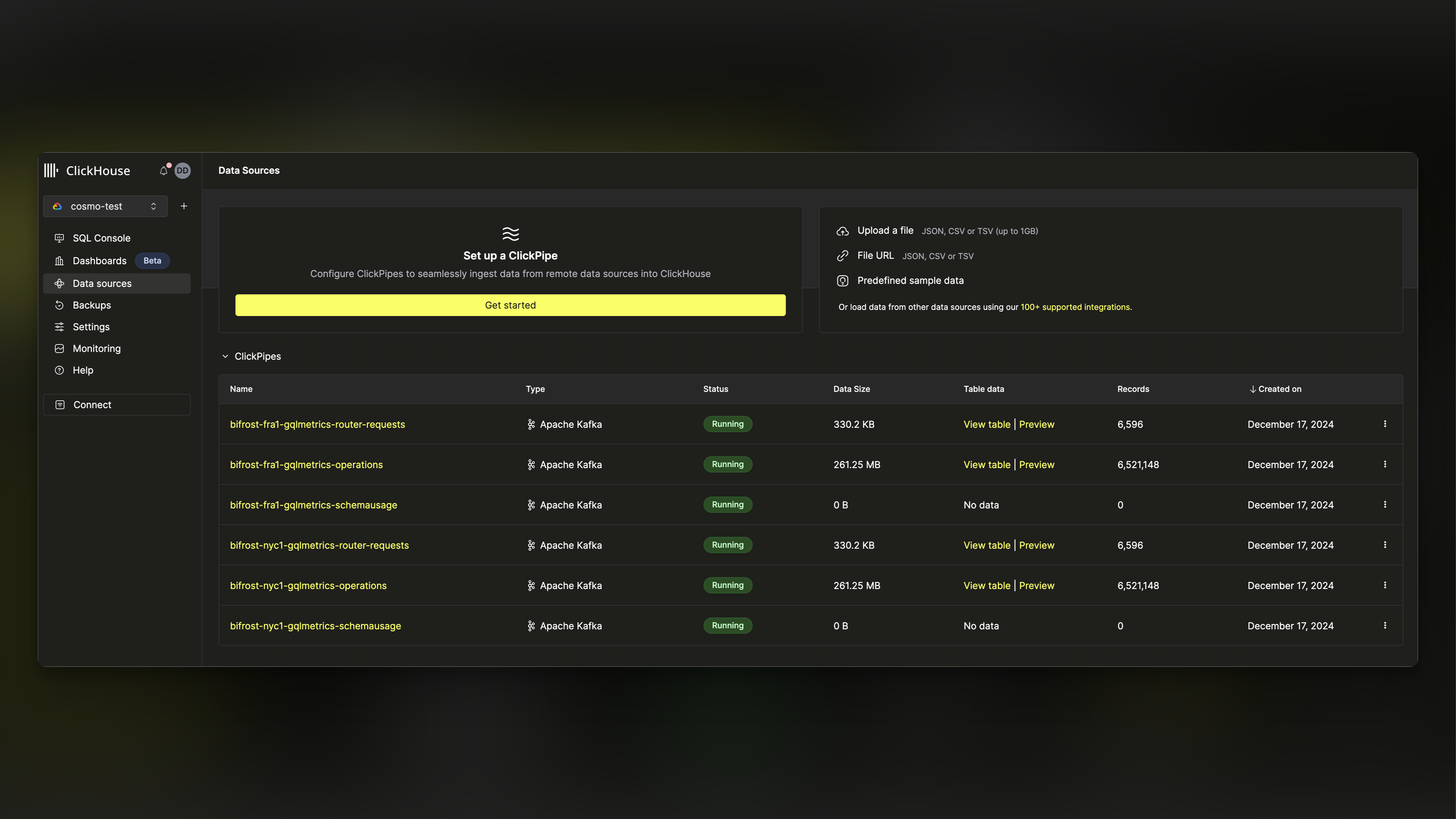Open kebab menu for bifrost-nyc1-gqlmetrics-schemausage row

pos(1385,626)
